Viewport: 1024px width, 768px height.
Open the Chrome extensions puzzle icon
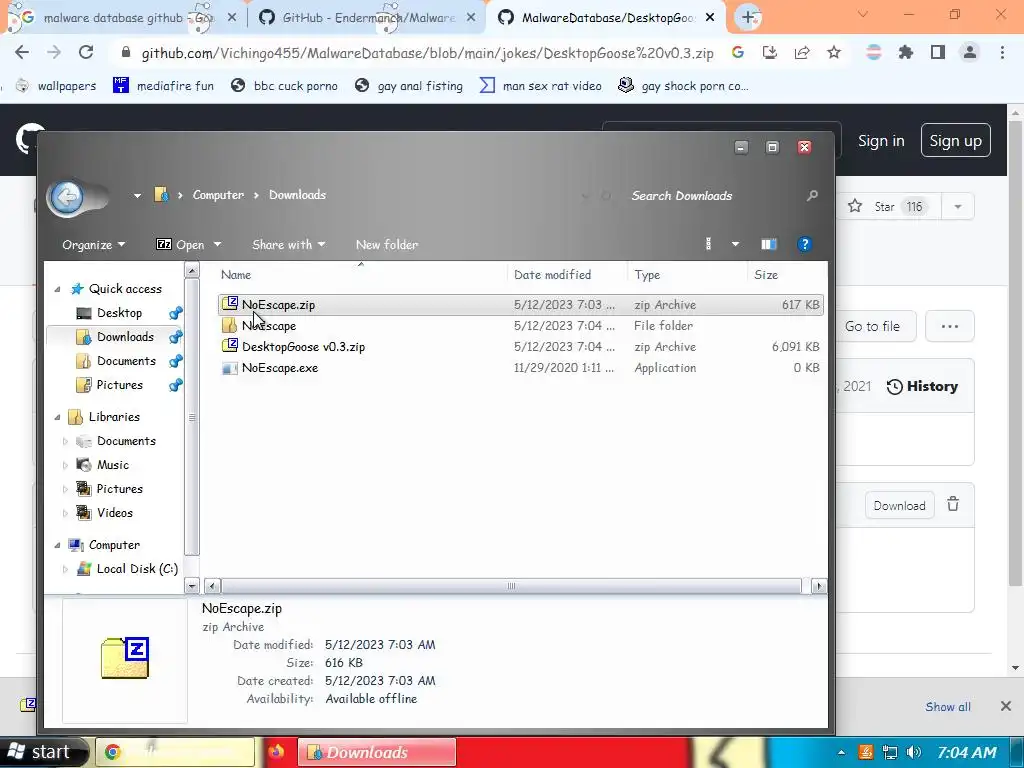[906, 52]
